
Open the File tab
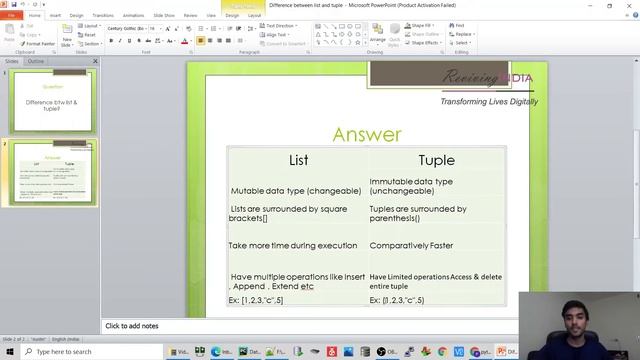tap(11, 16)
